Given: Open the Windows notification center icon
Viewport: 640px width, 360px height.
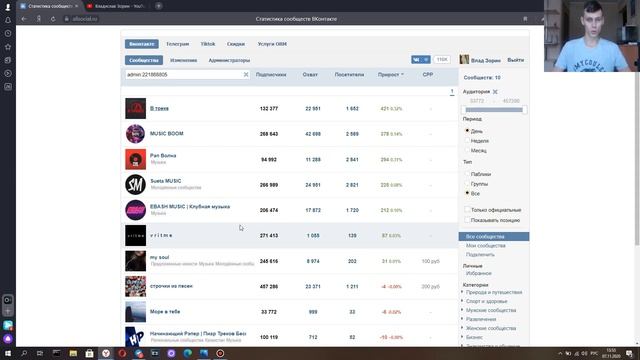Looking at the screenshot, I should [x=630, y=353].
